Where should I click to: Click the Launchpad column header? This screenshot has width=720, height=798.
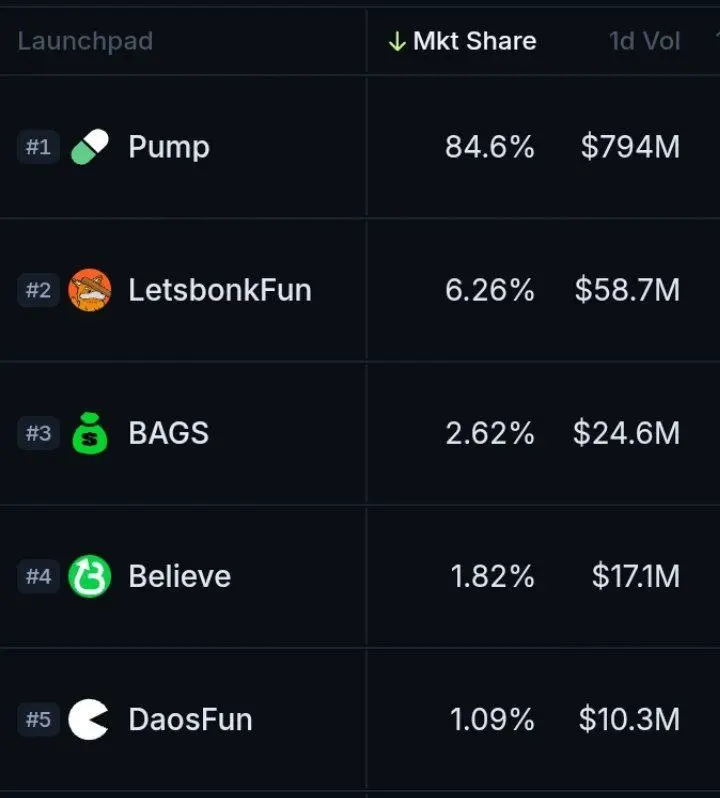(85, 41)
